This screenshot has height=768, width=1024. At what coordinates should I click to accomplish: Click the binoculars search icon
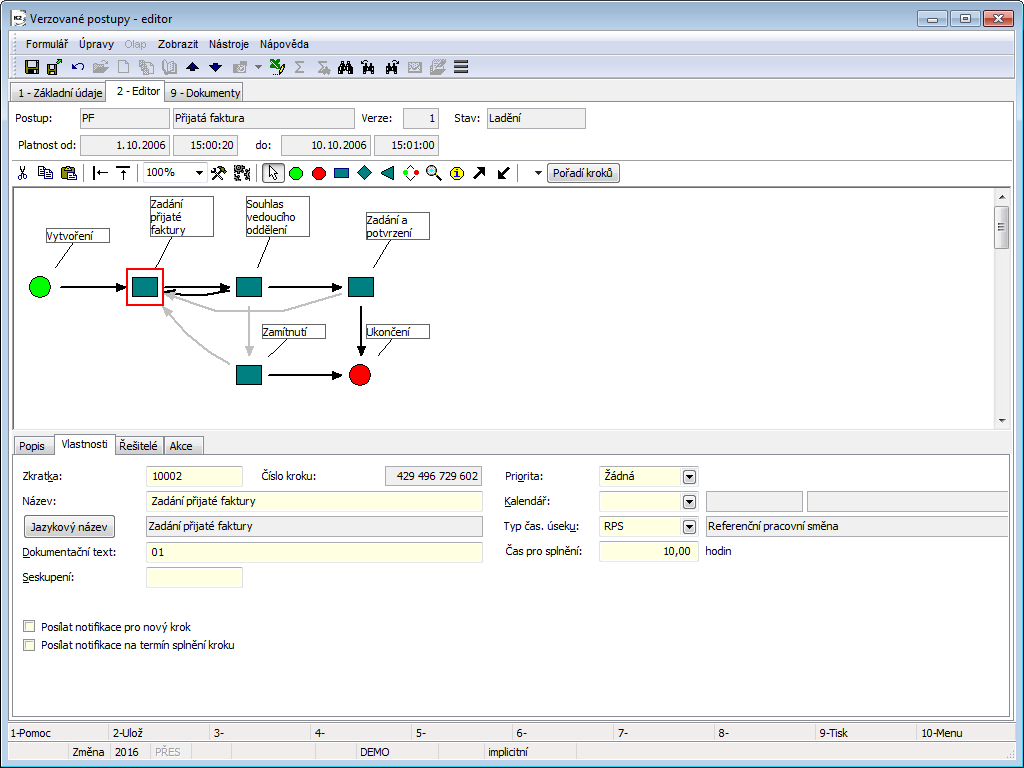tap(345, 67)
